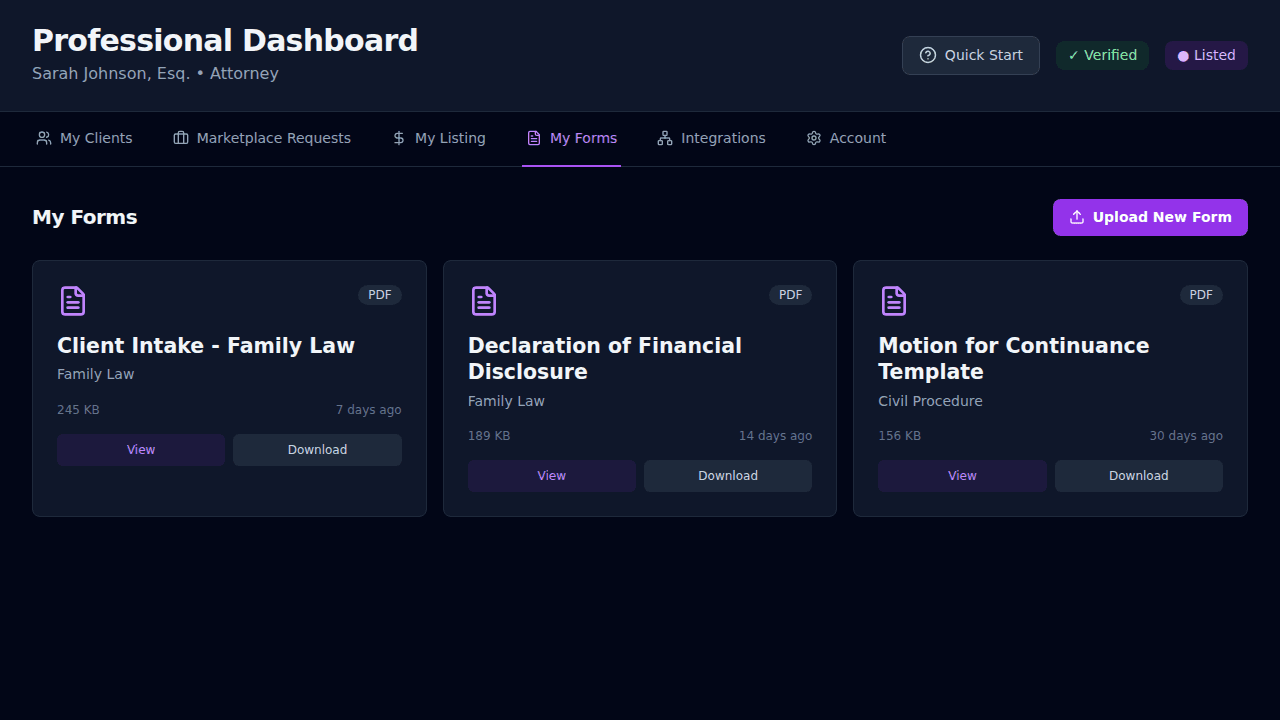Viewport: 1280px width, 720px height.
Task: Click the question mark icon in Quick Start
Action: coord(928,55)
